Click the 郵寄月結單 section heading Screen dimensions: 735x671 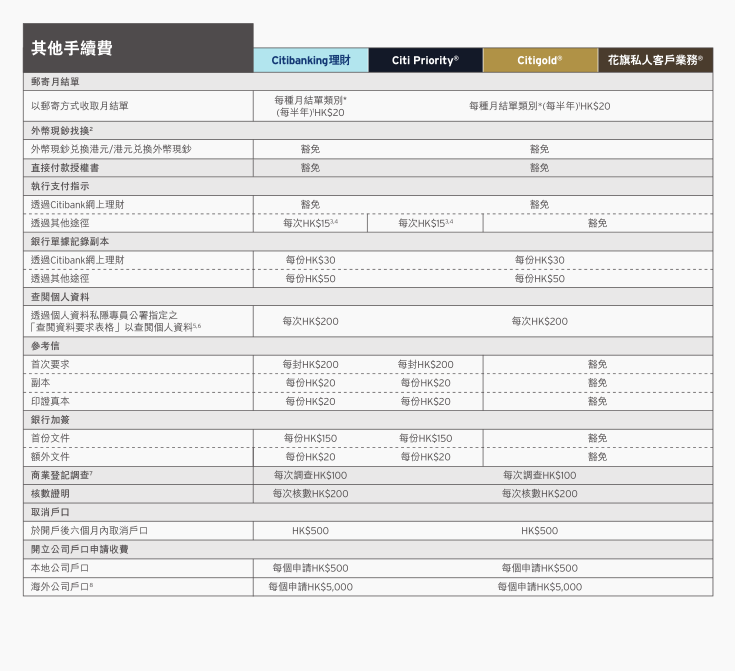[x=55, y=82]
